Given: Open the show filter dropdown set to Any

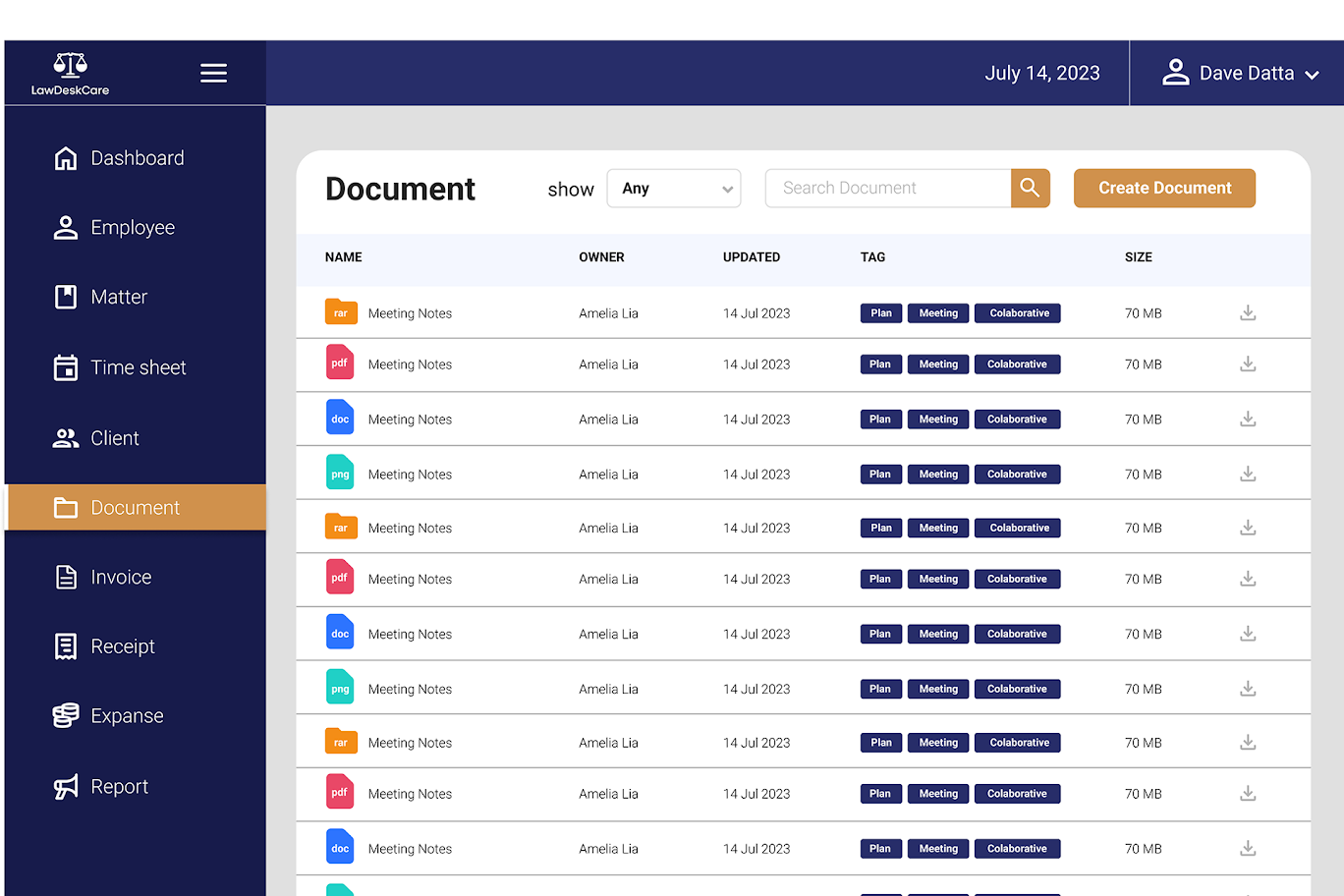Looking at the screenshot, I should coord(674,189).
